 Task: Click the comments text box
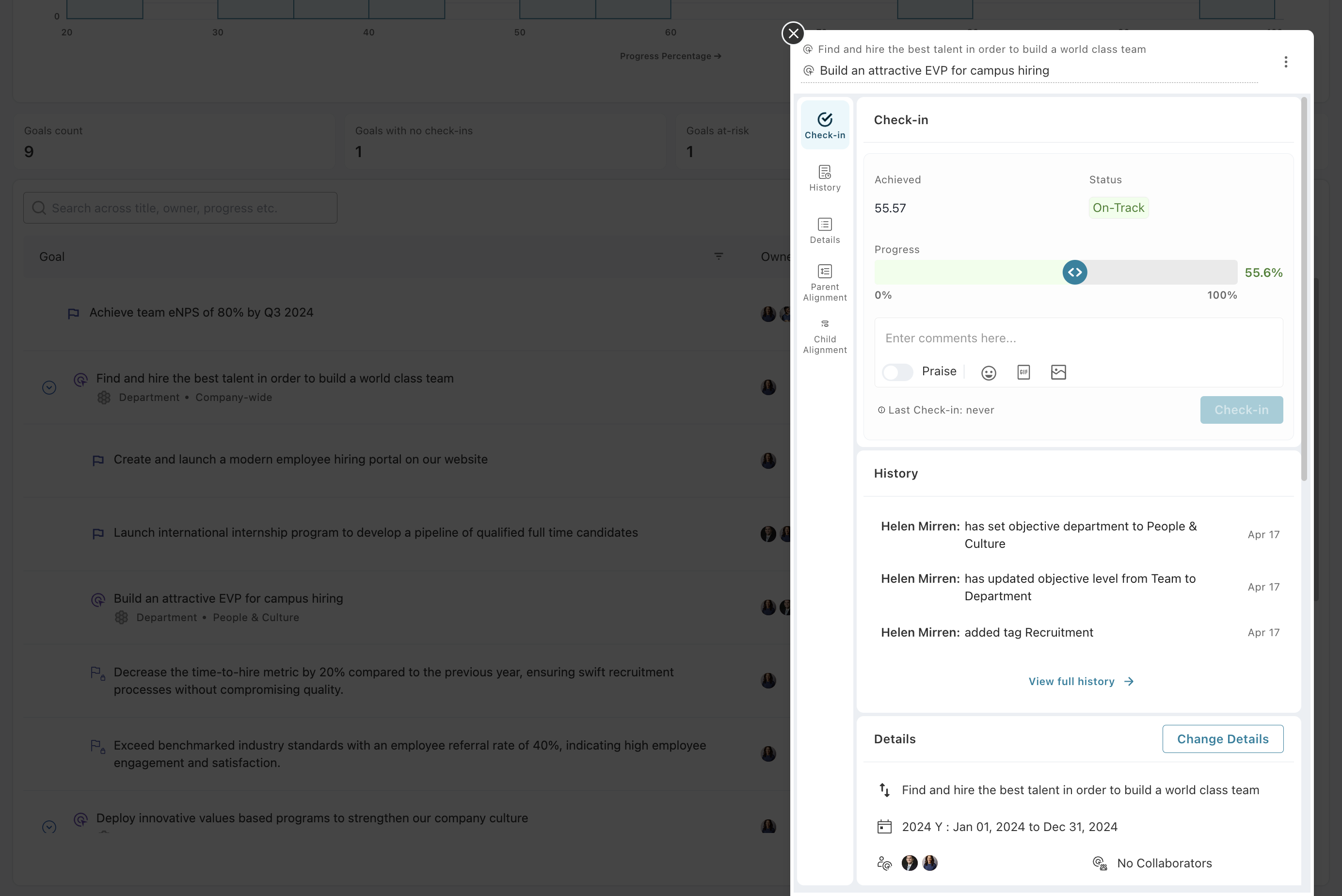click(1077, 338)
